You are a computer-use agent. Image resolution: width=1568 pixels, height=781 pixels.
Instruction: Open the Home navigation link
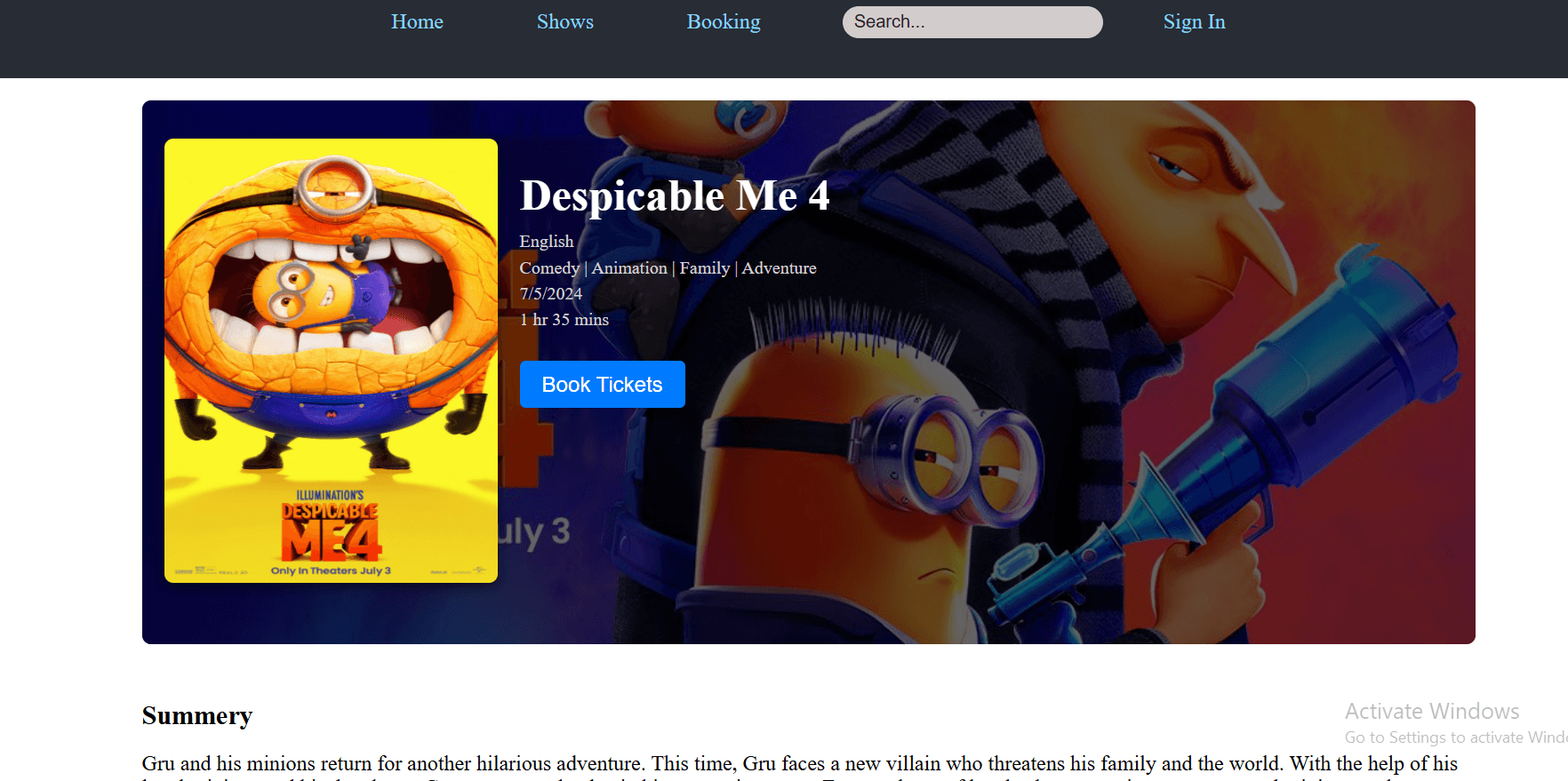point(417,21)
